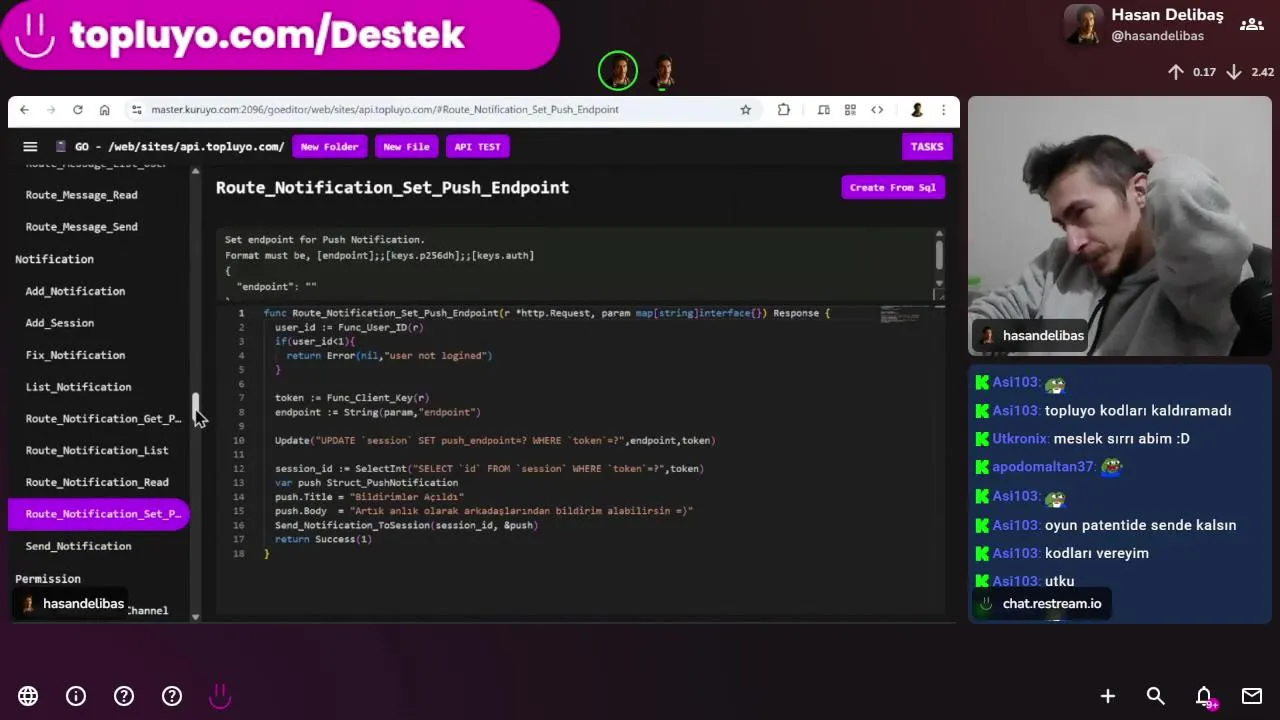Open the browser extensions puzzle icon
The width and height of the screenshot is (1280, 720).
784,110
